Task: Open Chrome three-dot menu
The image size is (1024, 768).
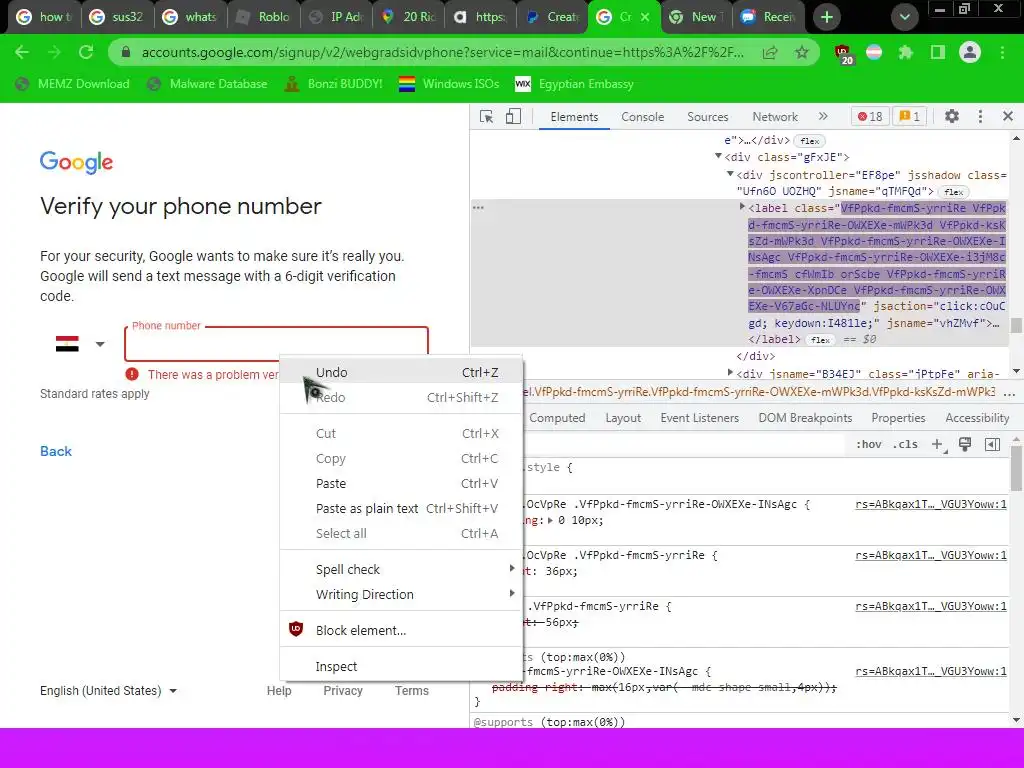Action: tap(1002, 52)
